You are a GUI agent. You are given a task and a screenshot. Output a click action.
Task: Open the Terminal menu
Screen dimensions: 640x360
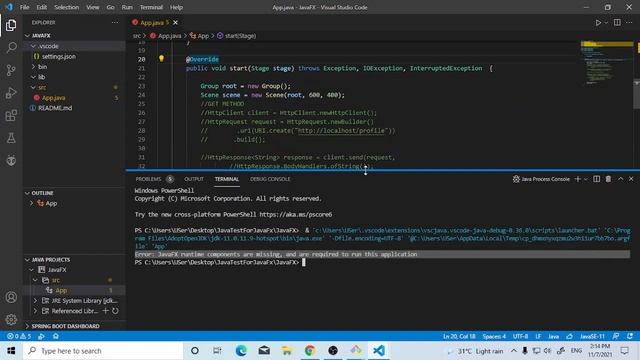[151, 7]
